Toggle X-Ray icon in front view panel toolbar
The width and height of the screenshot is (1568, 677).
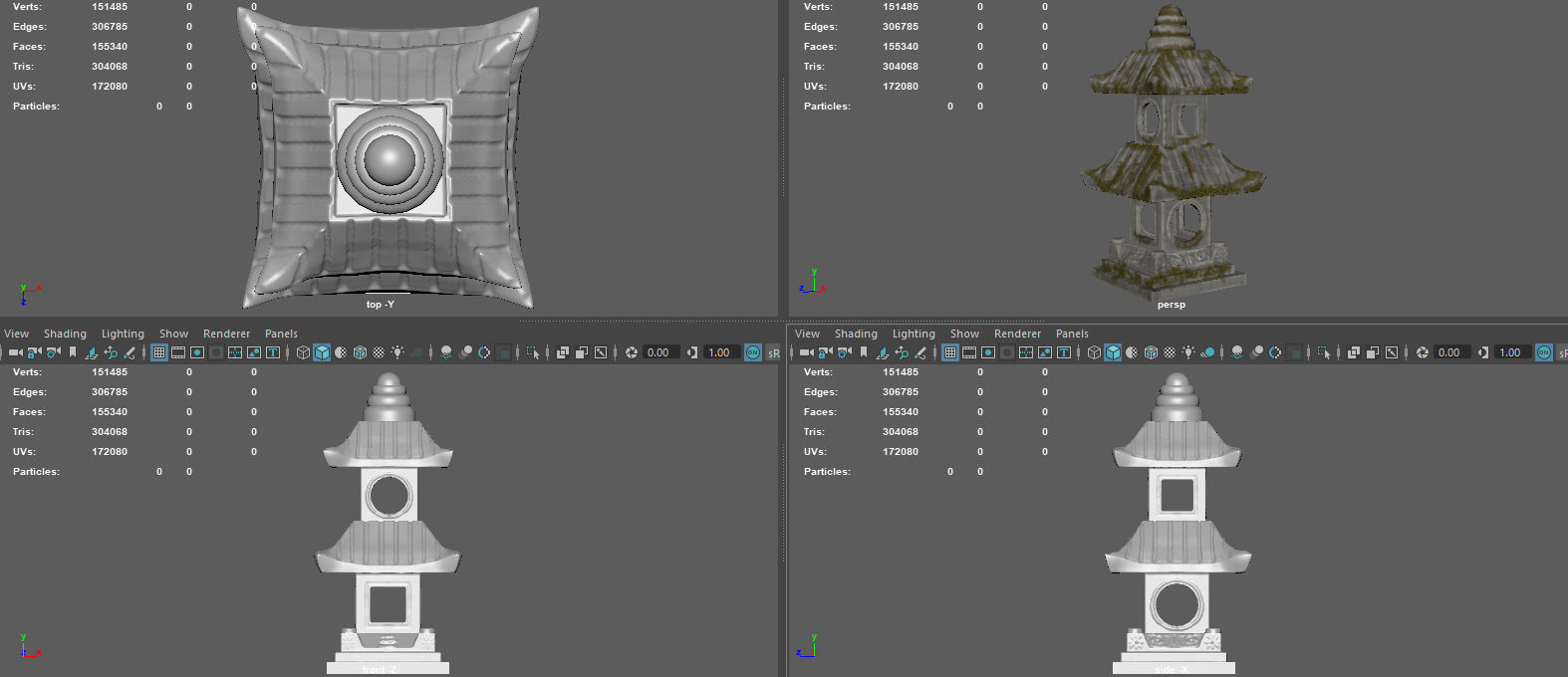[x=563, y=352]
